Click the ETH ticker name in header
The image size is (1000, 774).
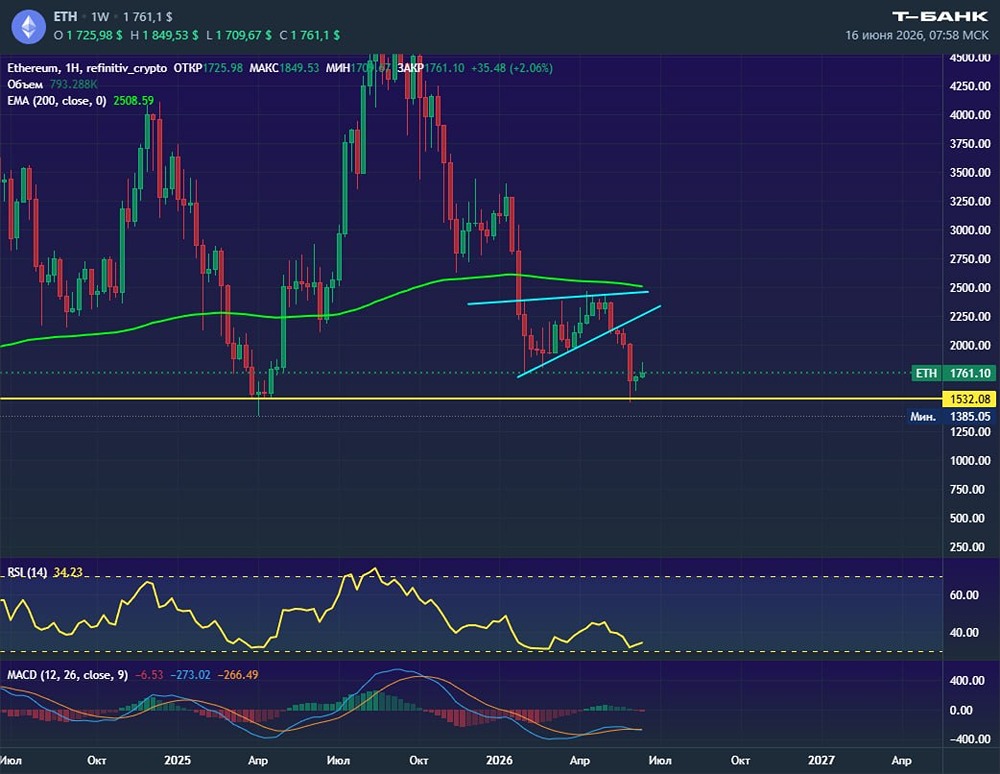65,17
